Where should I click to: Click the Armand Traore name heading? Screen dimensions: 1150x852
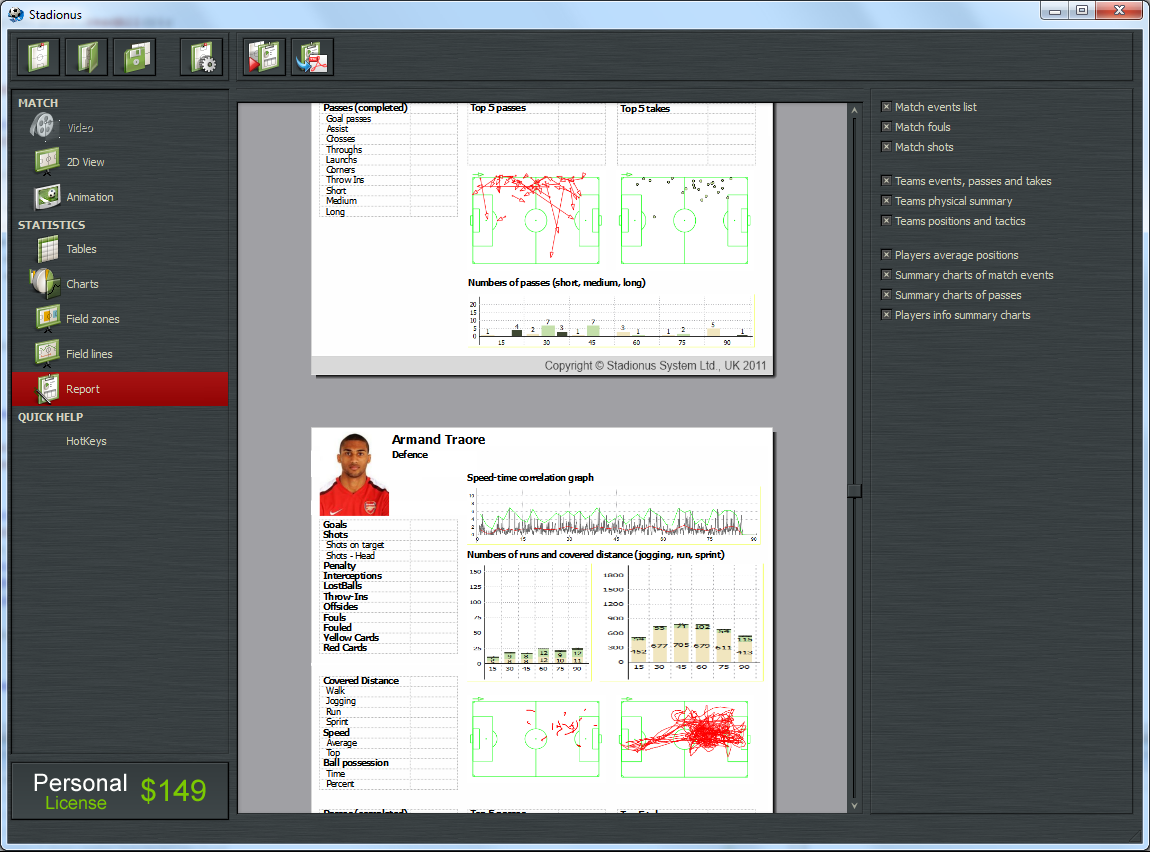click(438, 439)
